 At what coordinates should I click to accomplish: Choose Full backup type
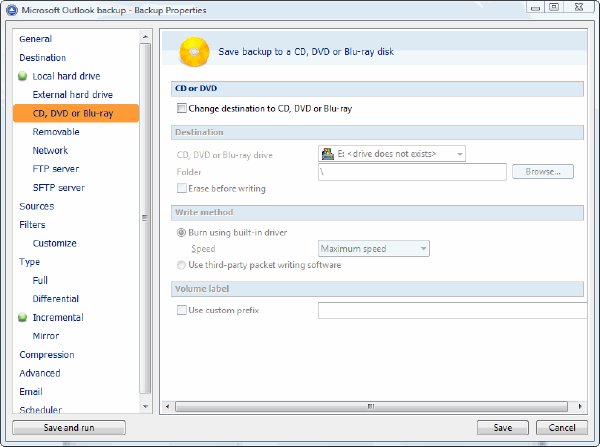[x=40, y=281]
